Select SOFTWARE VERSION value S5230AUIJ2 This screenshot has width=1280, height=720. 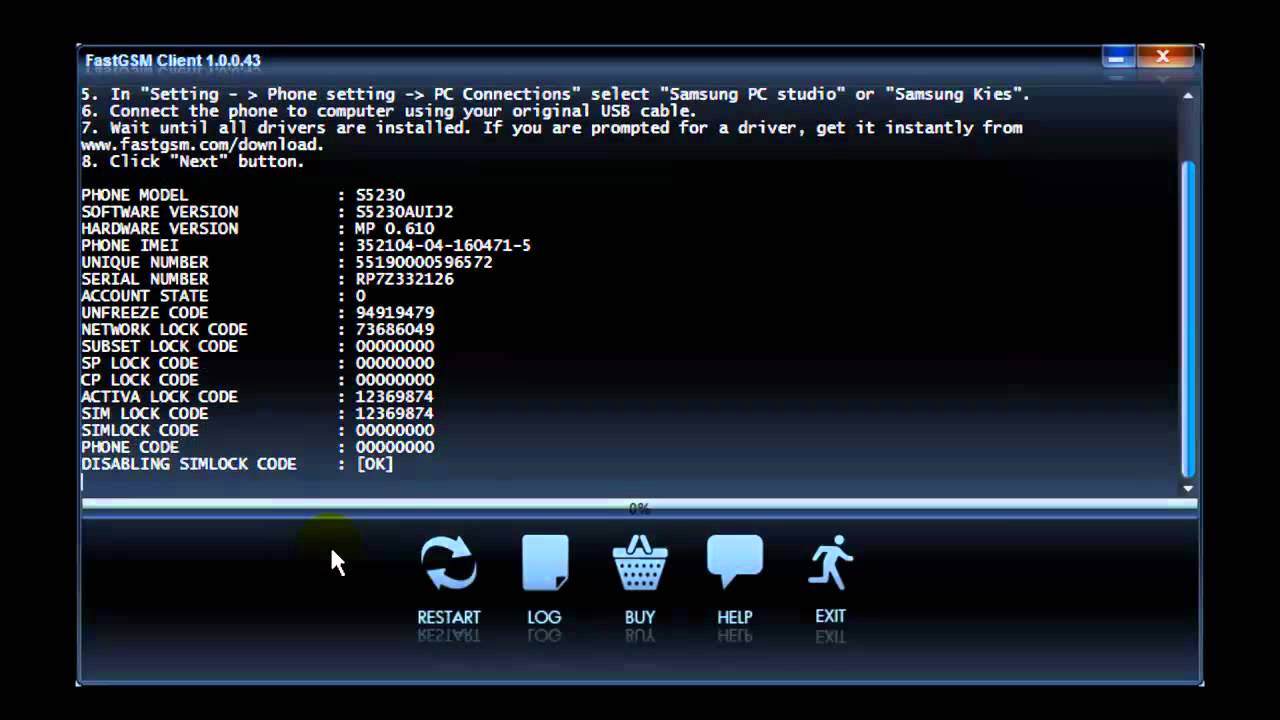[405, 212]
